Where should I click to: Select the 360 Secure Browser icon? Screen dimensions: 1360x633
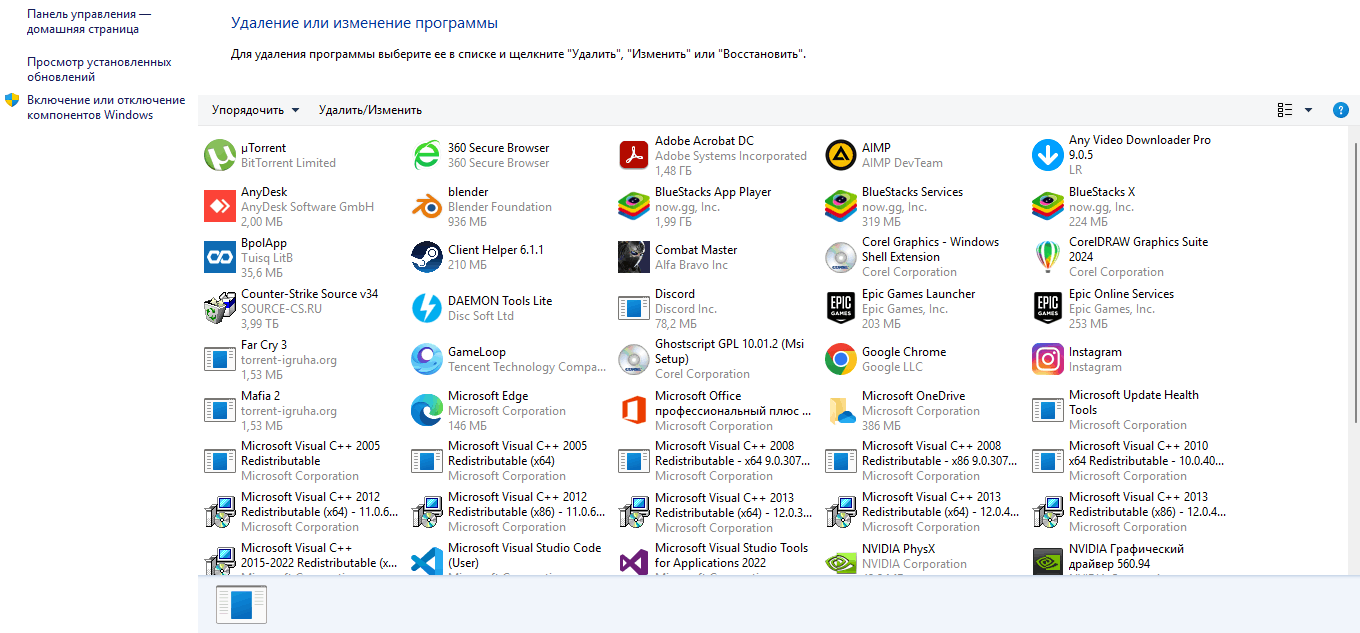[x=427, y=155]
